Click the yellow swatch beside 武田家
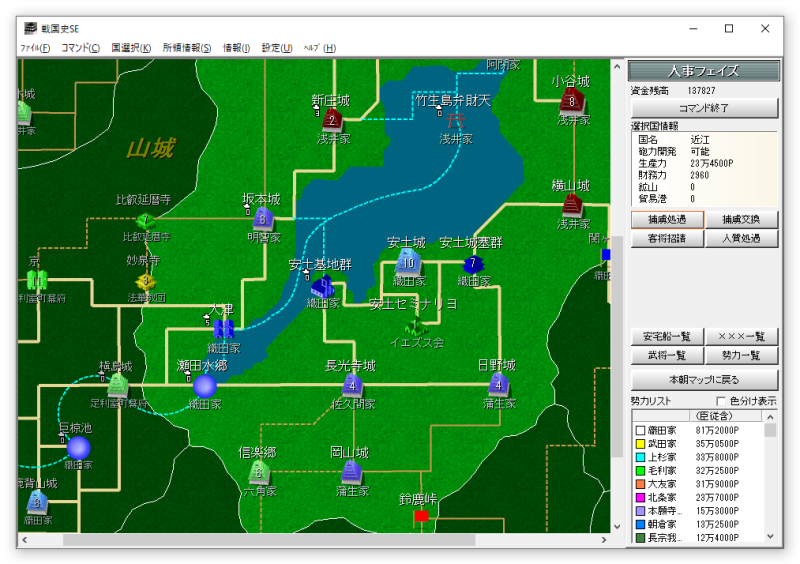 pyautogui.click(x=640, y=444)
